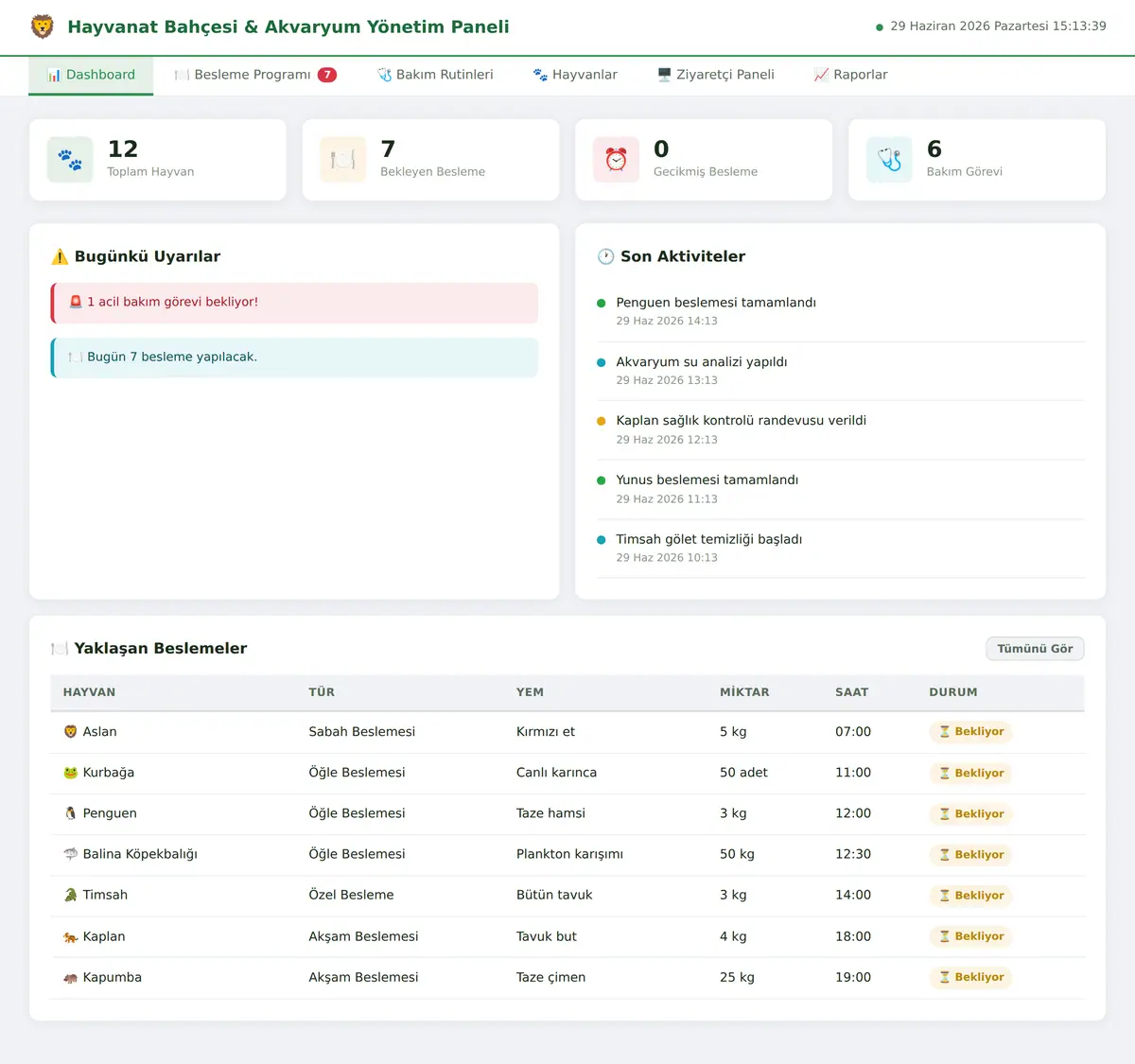Click the frog icon in Kurbağa row
This screenshot has width=1135, height=1064.
[70, 773]
